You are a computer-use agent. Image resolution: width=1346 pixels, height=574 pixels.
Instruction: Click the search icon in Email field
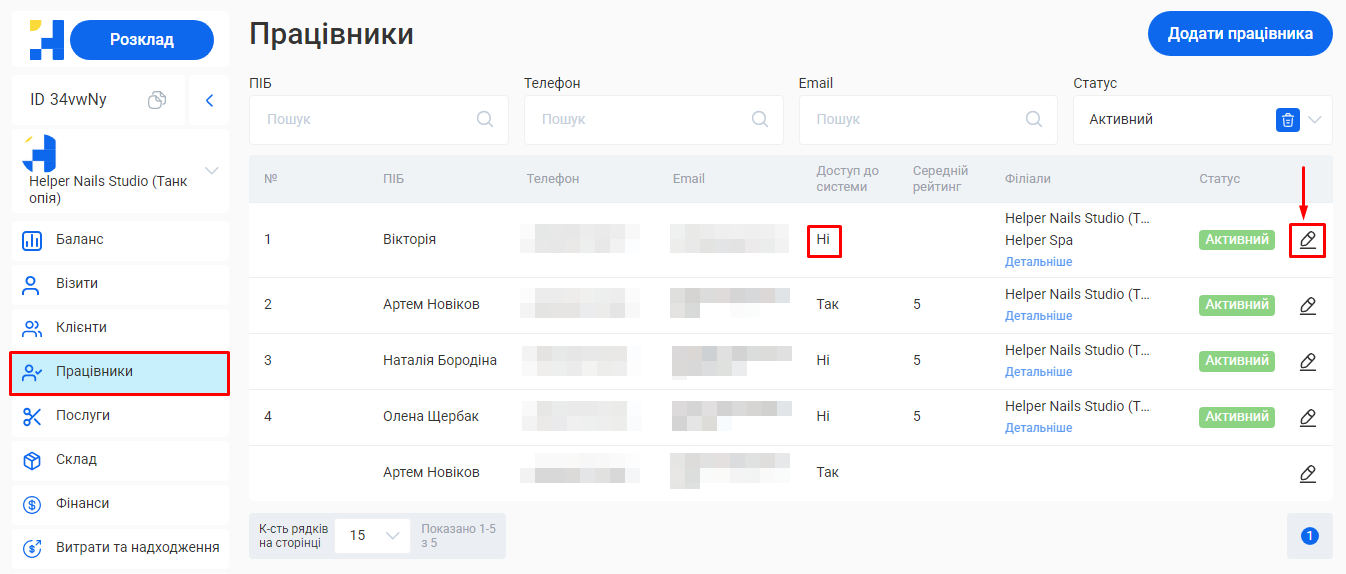(x=1034, y=119)
